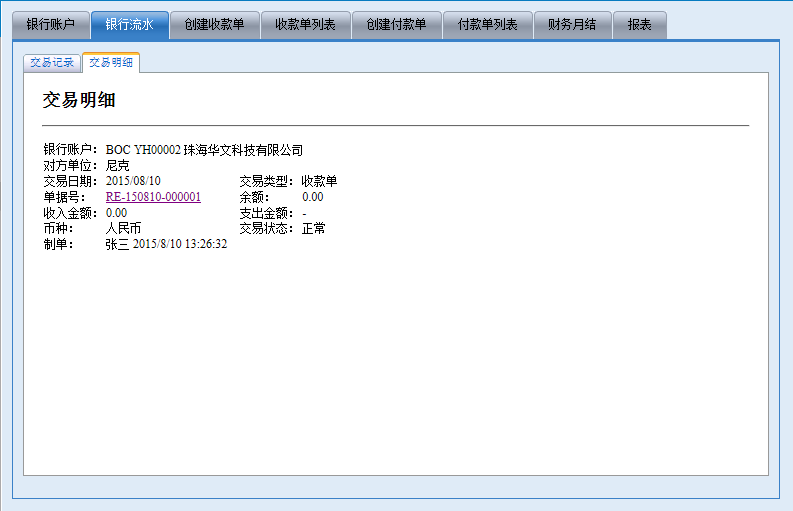Click the 币种： field label
This screenshot has height=511, width=793.
58,228
